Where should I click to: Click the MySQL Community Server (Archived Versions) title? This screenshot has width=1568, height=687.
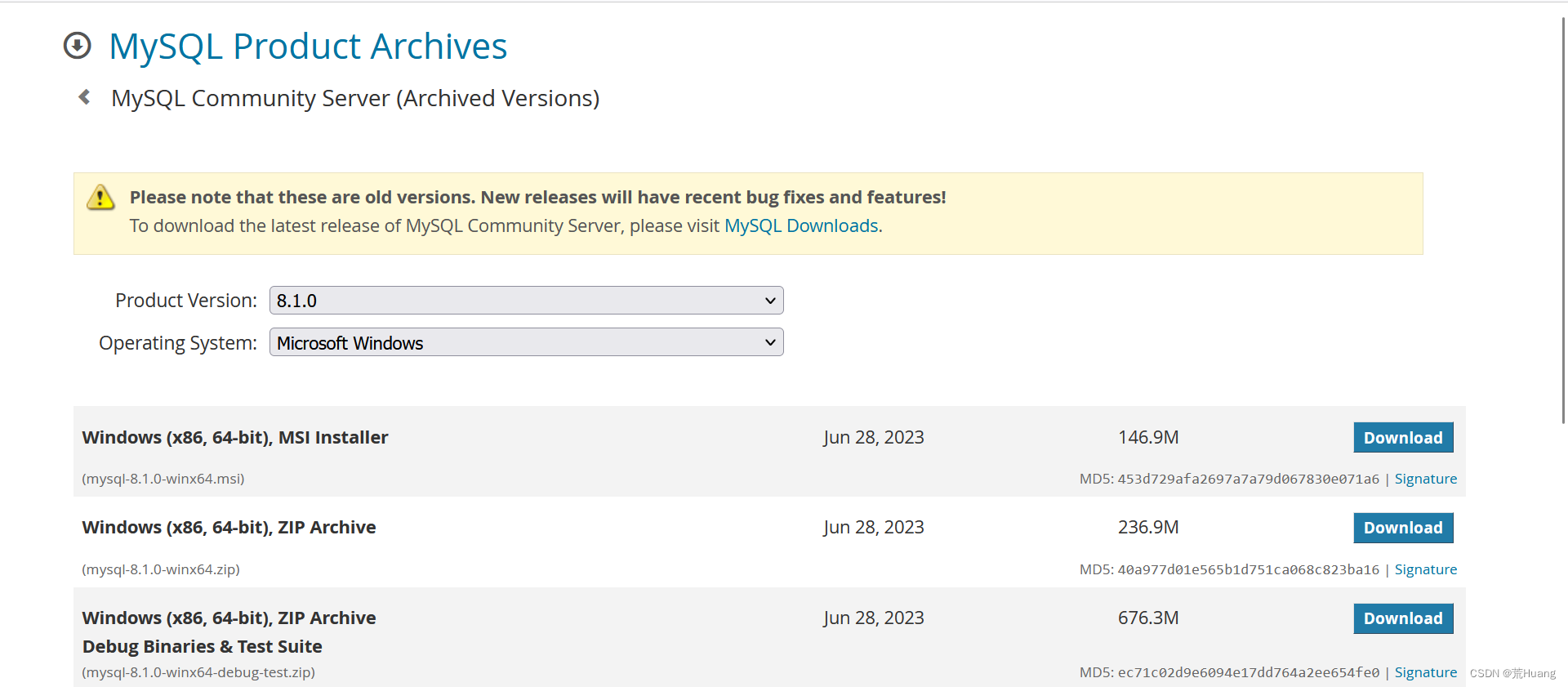[355, 98]
